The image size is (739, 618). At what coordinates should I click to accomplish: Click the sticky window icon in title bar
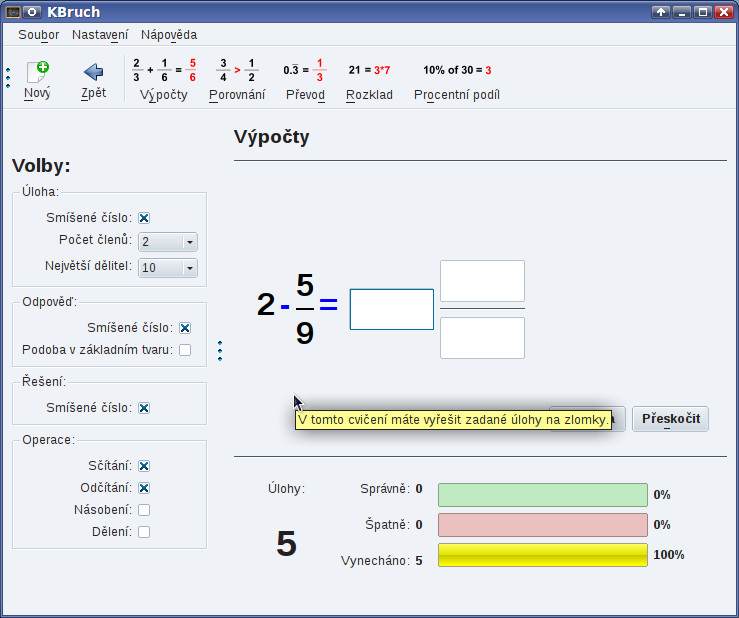(32, 12)
